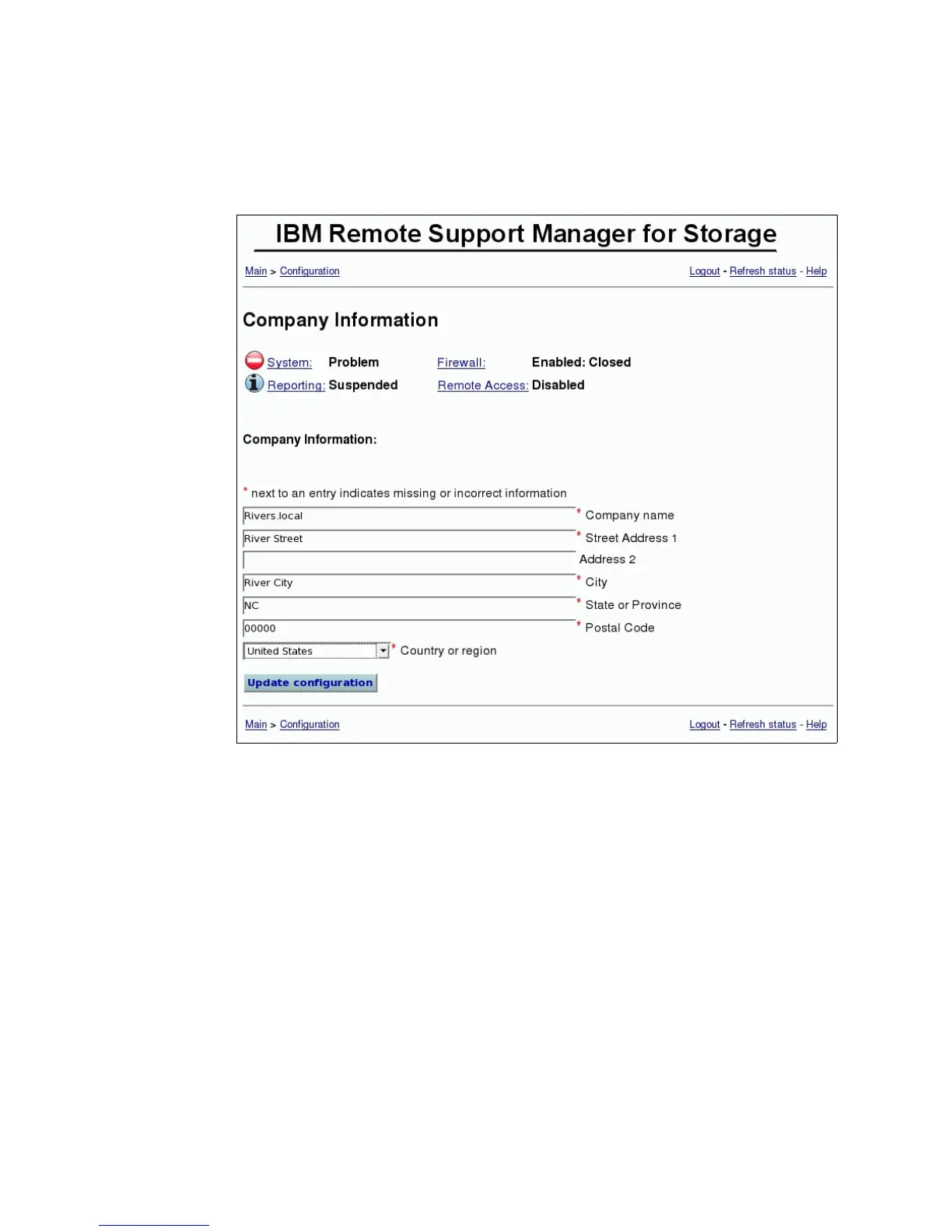The width and height of the screenshot is (952, 1232).
Task: Click the missing or incorrect information note
Action: [405, 493]
